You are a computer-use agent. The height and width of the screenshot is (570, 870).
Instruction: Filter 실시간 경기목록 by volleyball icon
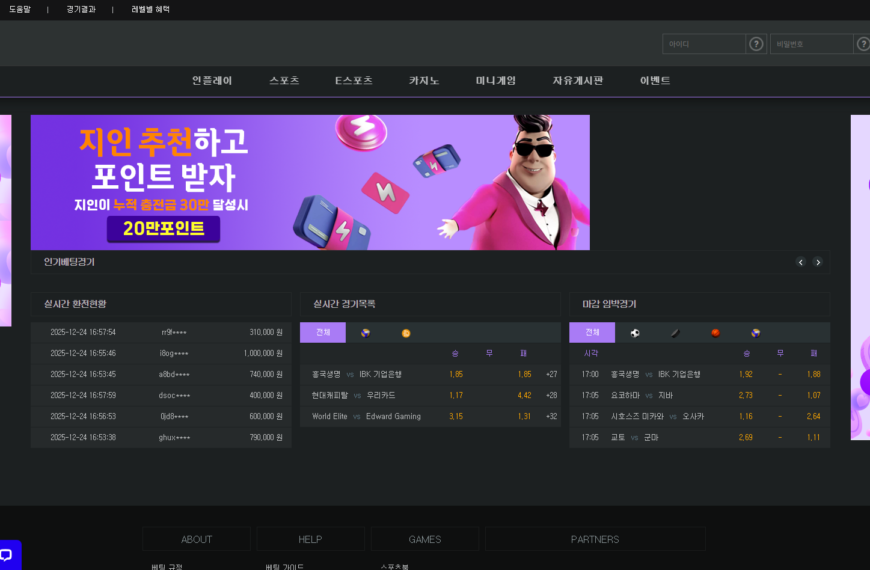[365, 333]
